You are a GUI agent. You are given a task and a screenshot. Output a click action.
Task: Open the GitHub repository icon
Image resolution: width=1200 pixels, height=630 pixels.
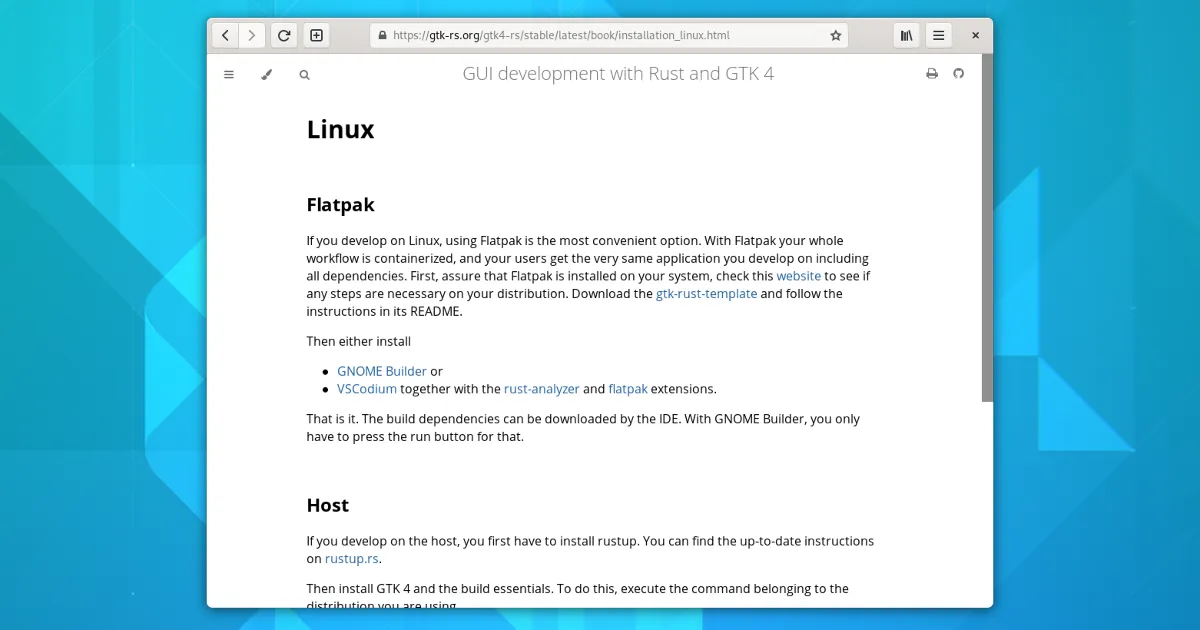coord(958,74)
